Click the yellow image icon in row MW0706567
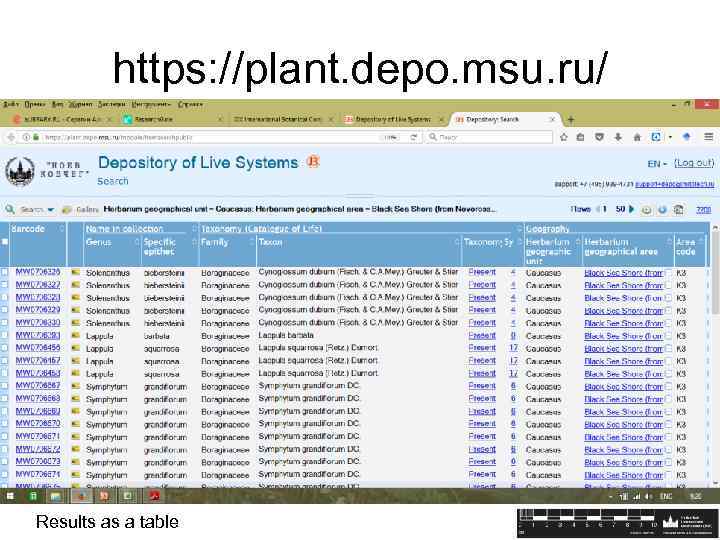720x540 pixels. click(76, 387)
